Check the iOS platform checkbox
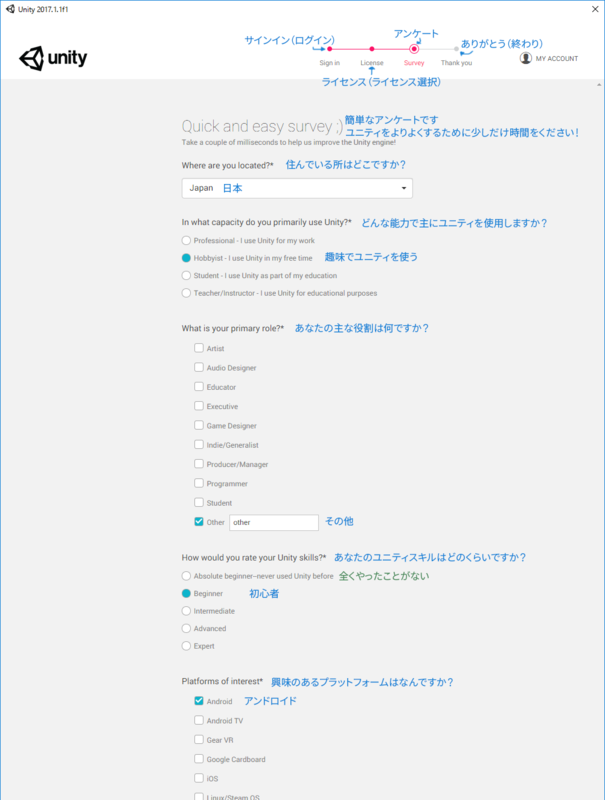The width and height of the screenshot is (605, 800). pos(199,778)
